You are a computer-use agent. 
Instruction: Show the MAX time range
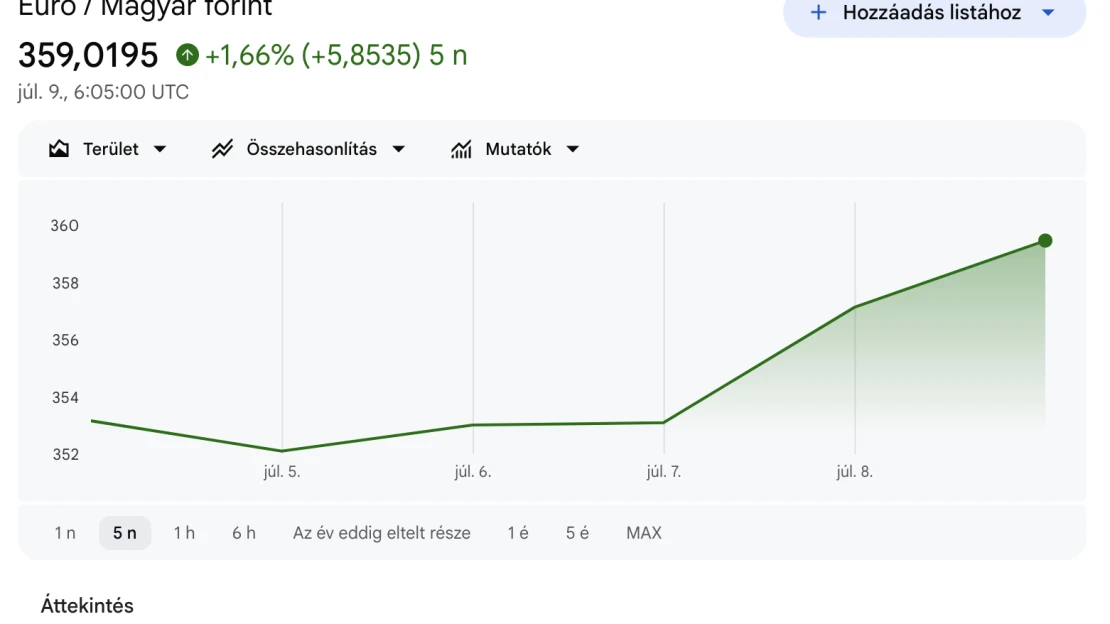[x=644, y=533]
